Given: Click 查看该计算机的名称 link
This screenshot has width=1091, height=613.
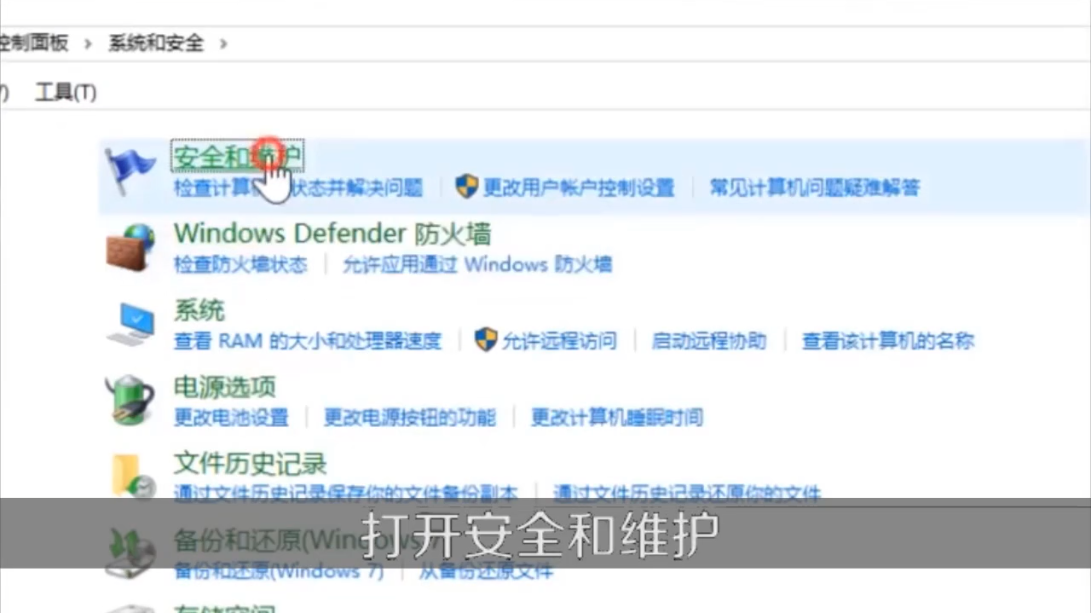Looking at the screenshot, I should (x=888, y=341).
